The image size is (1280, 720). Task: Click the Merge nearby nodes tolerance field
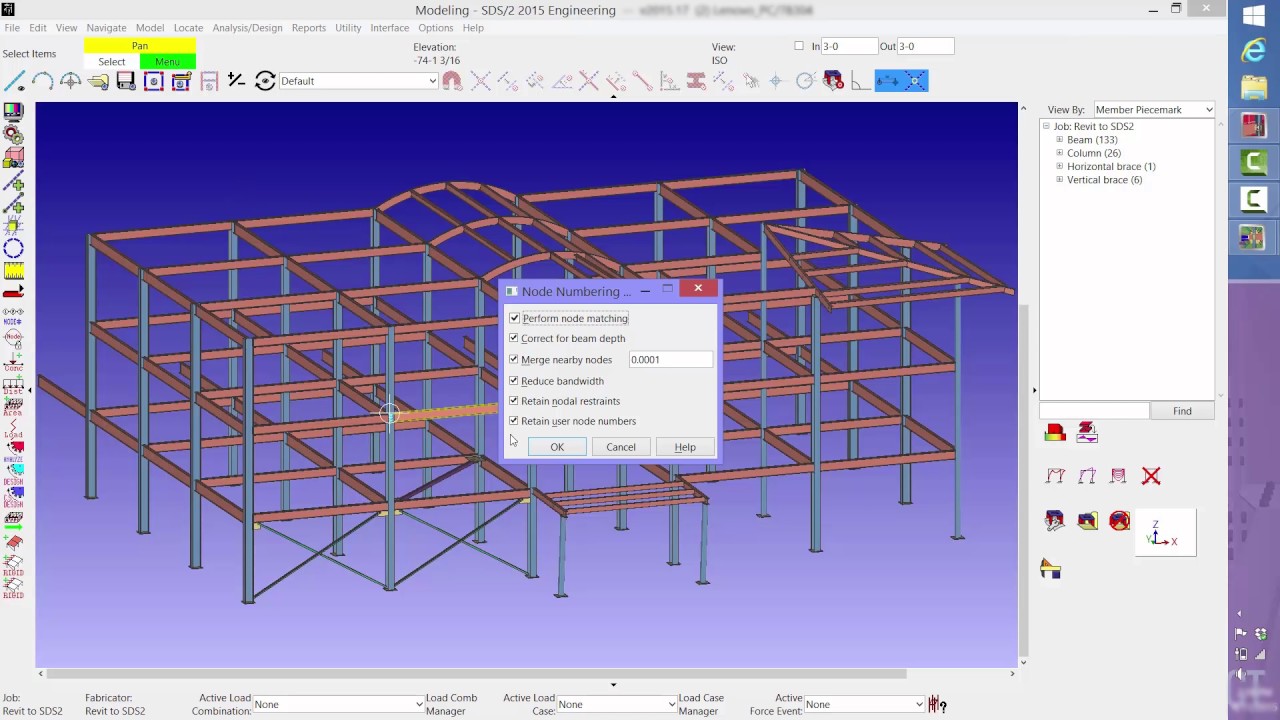(x=670, y=360)
